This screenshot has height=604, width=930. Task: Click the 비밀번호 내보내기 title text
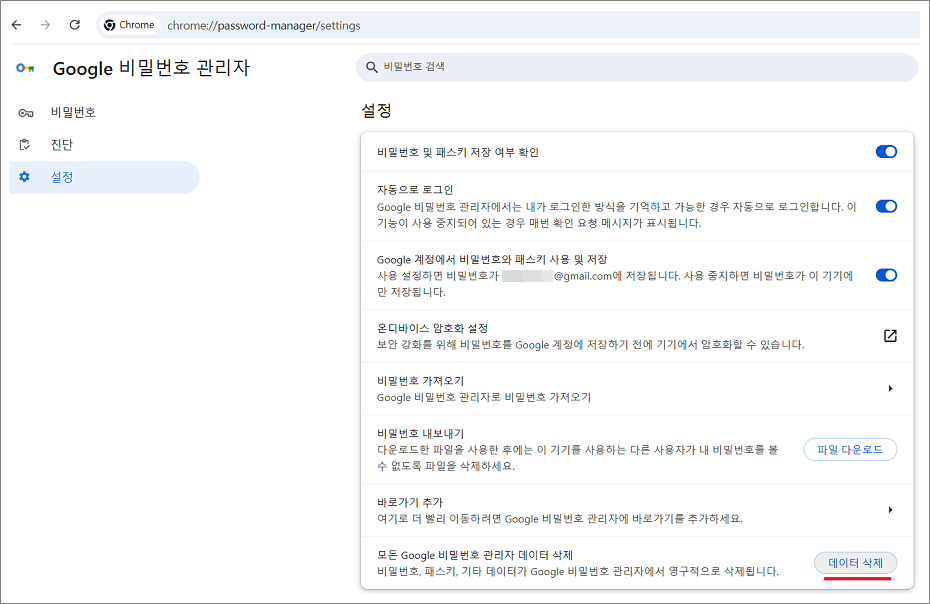coord(421,434)
